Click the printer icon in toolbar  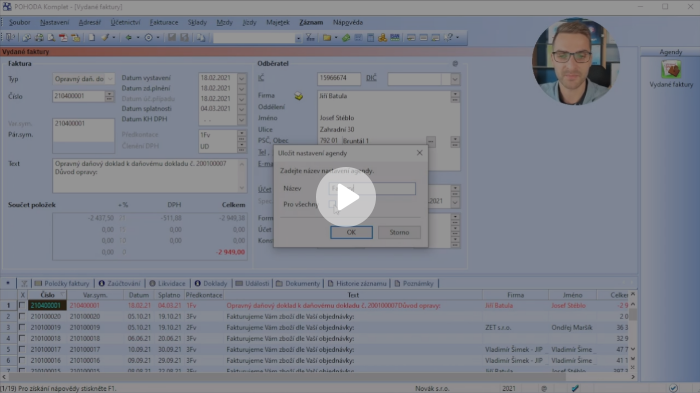tap(39, 38)
